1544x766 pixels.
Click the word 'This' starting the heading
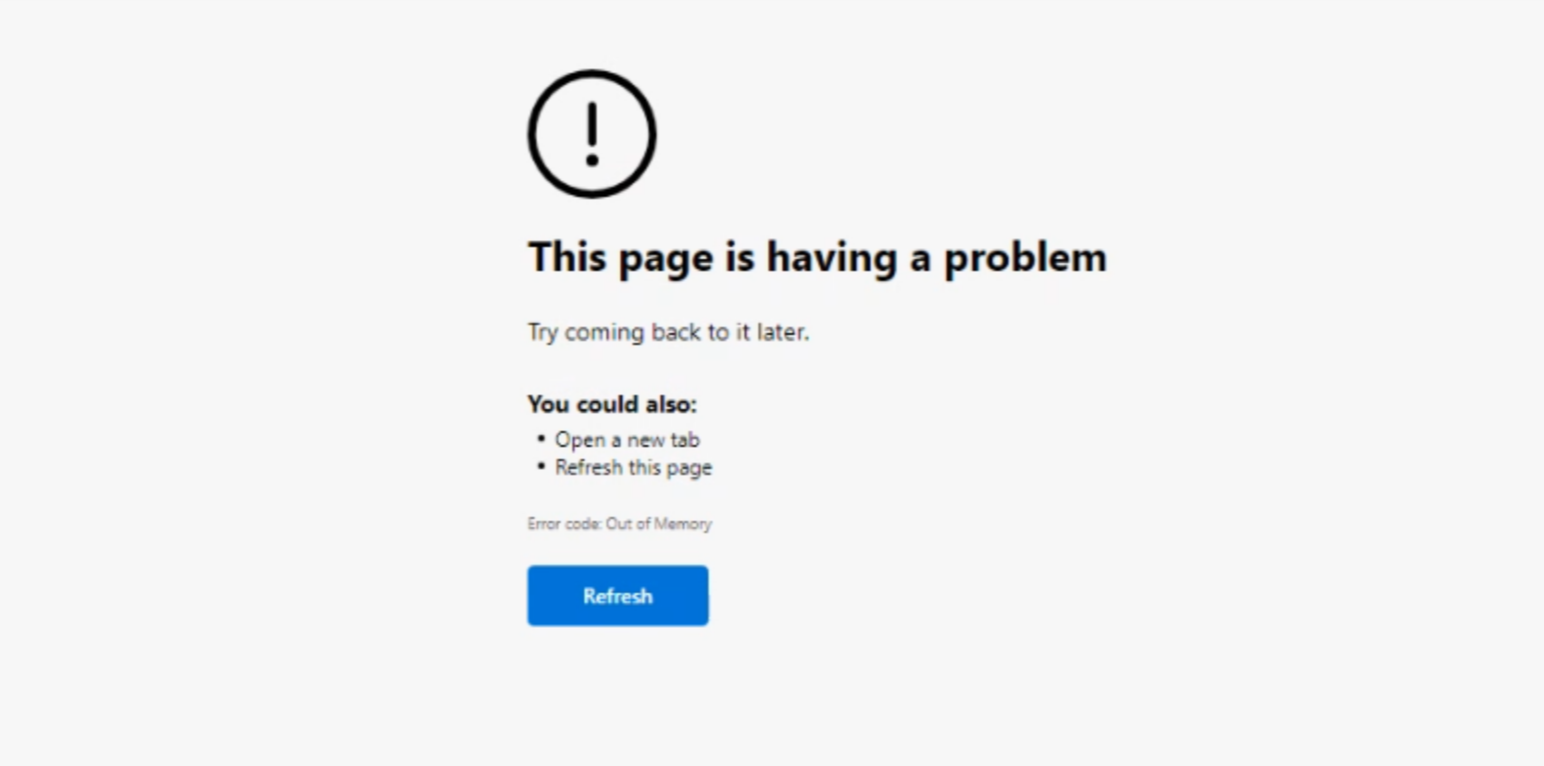coord(568,257)
